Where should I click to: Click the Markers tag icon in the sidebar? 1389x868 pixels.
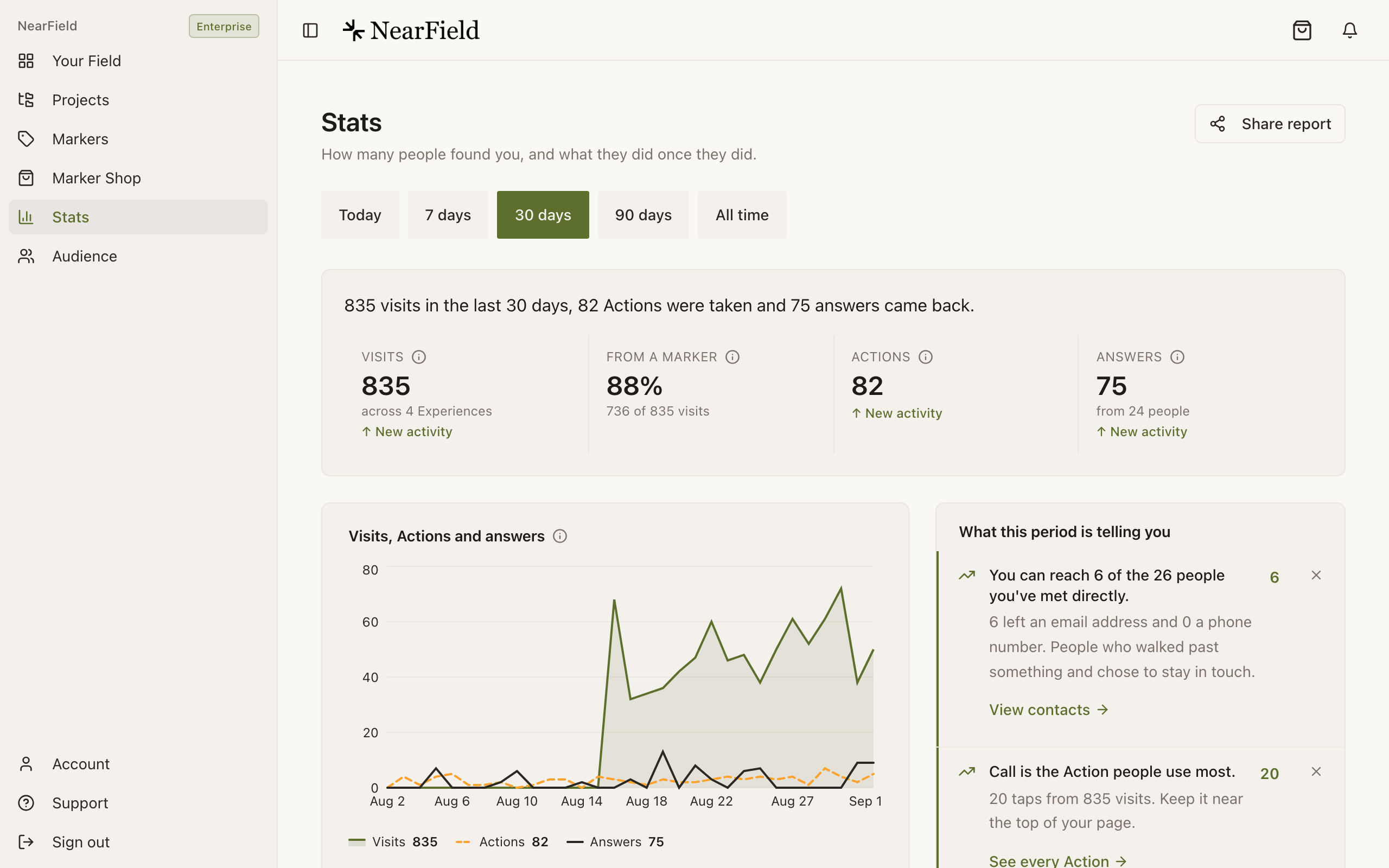[27, 139]
